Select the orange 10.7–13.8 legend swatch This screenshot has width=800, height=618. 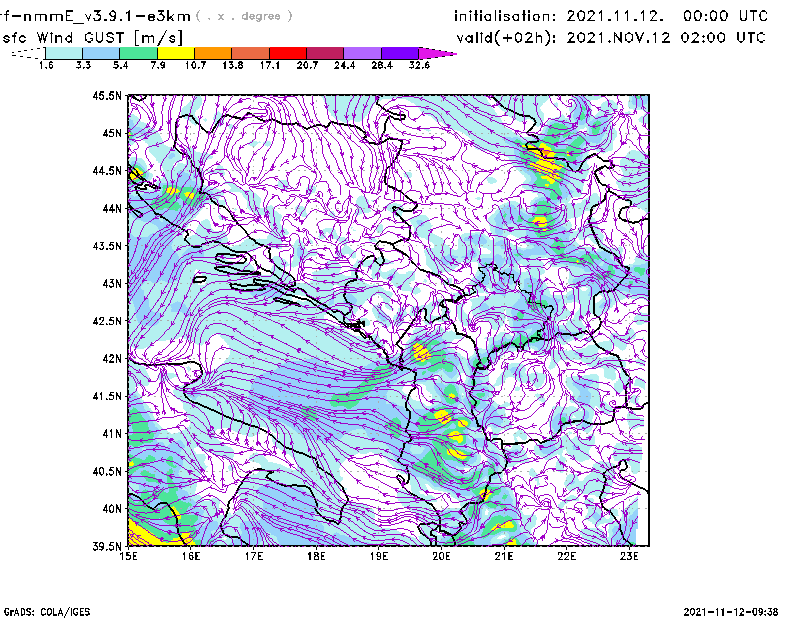(213, 53)
